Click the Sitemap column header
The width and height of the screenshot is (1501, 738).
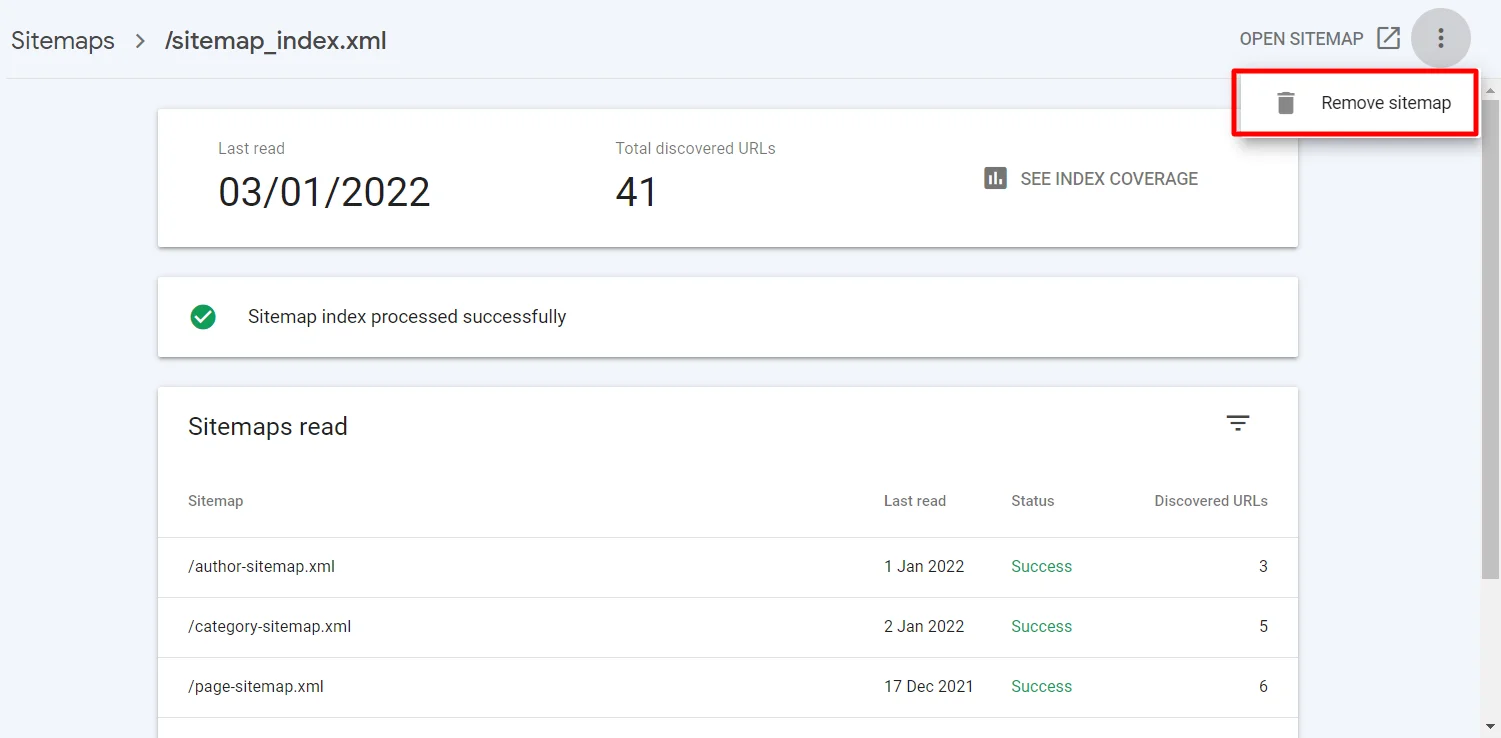pos(216,501)
